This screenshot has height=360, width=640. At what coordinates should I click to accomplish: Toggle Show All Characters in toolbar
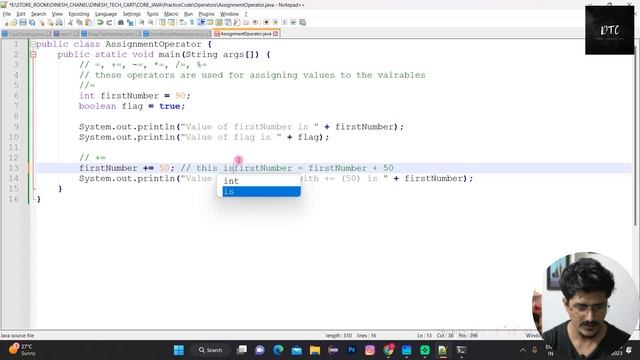pos(191,22)
